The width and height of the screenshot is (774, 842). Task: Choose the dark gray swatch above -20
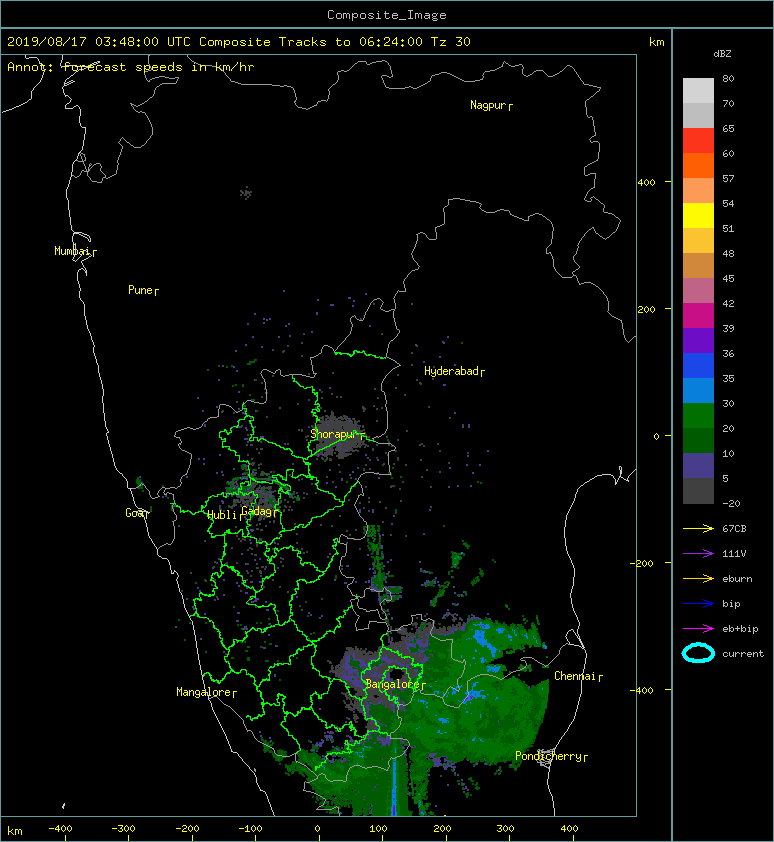click(698, 491)
